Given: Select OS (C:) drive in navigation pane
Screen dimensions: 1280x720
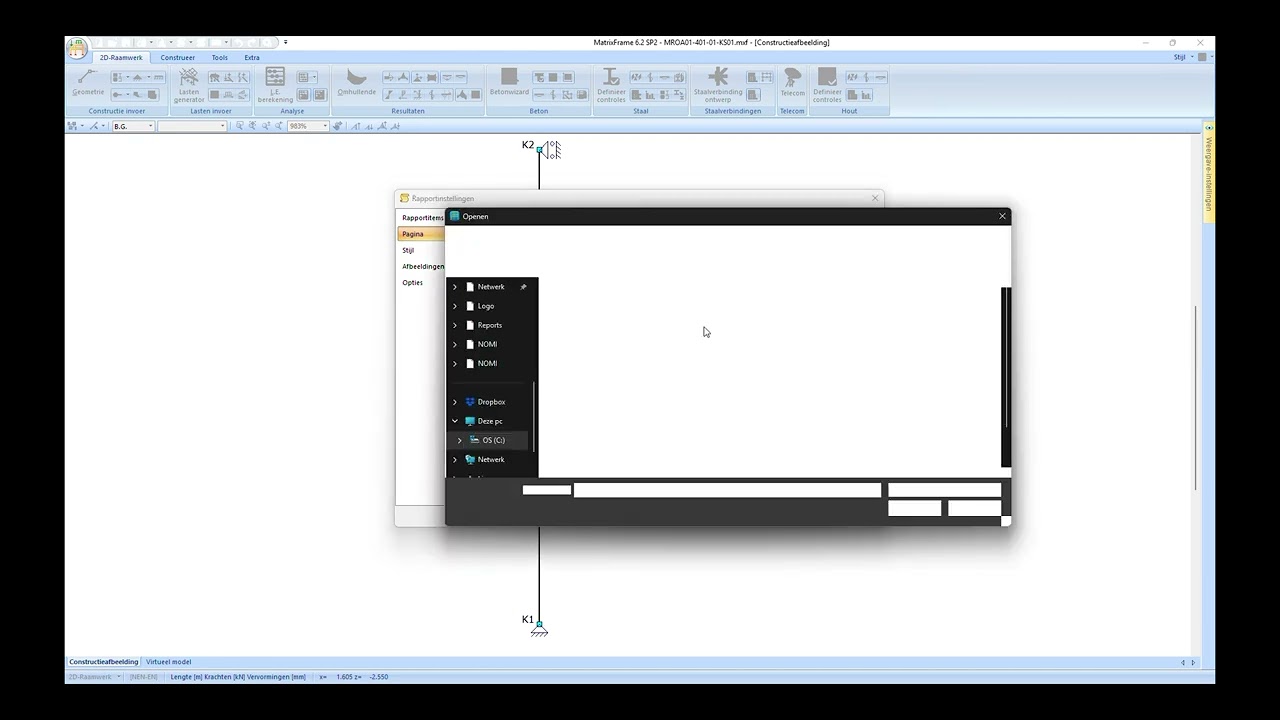Looking at the screenshot, I should (x=492, y=440).
